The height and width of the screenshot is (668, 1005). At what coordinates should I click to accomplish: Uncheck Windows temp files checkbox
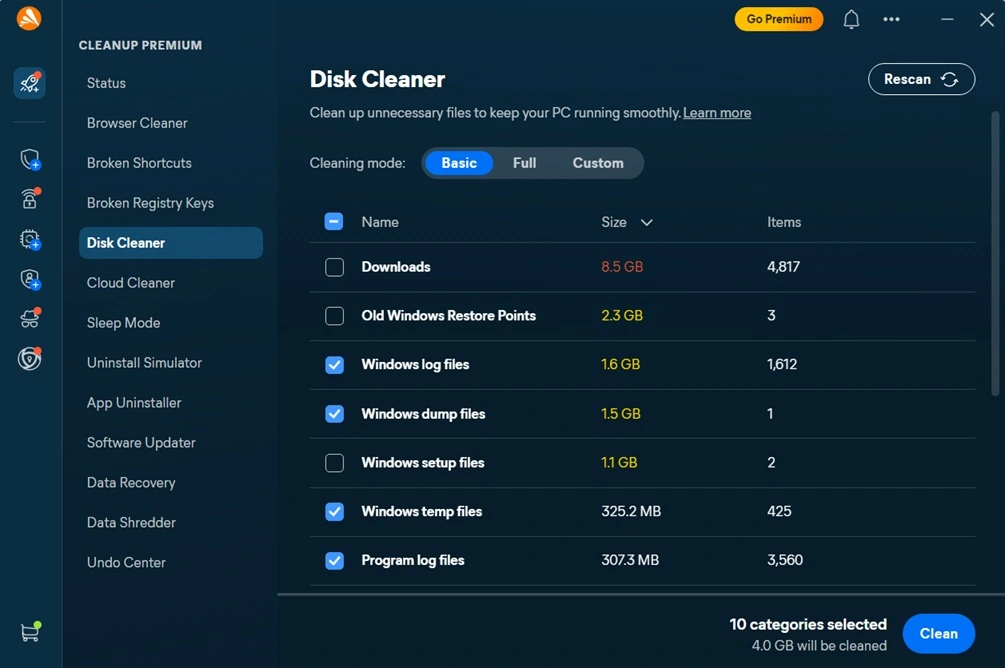tap(334, 511)
